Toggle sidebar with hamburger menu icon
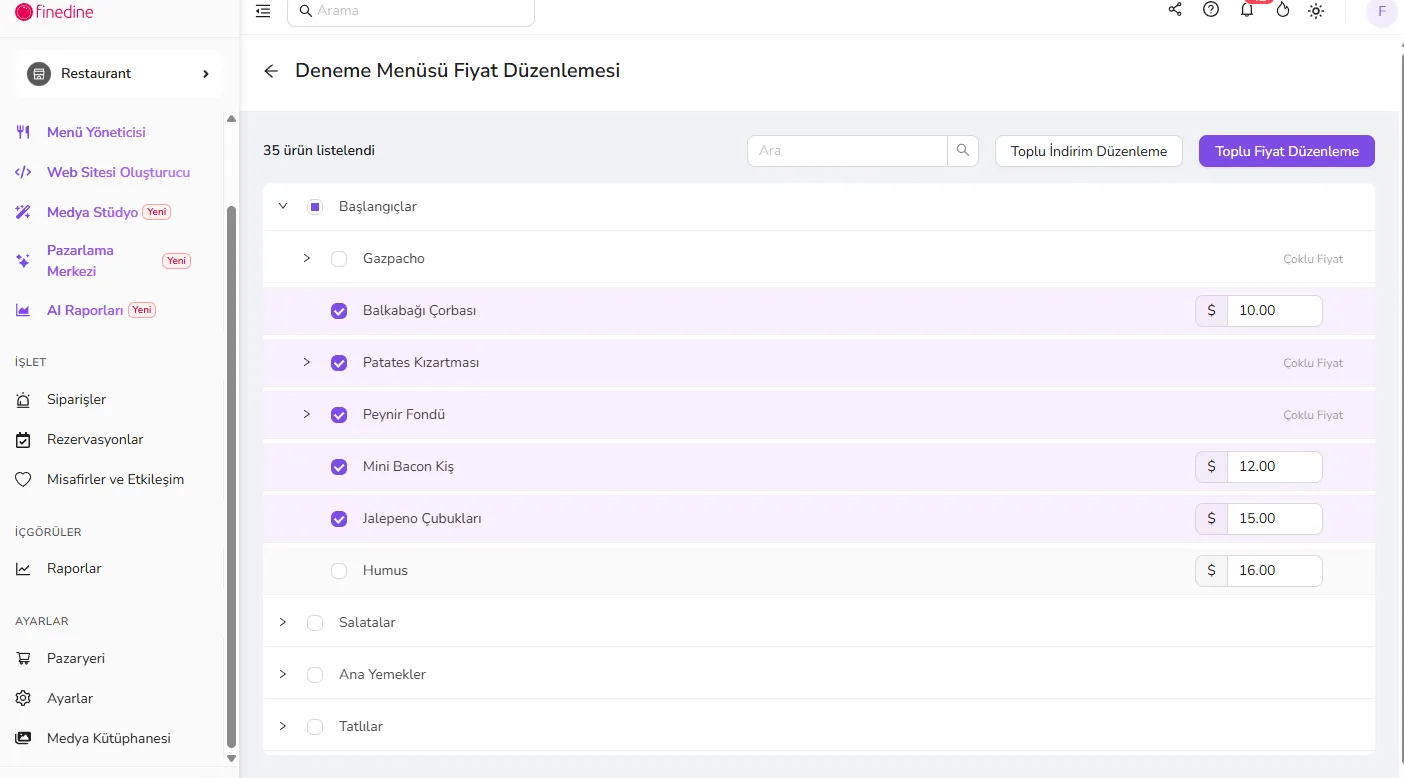 [x=263, y=11]
